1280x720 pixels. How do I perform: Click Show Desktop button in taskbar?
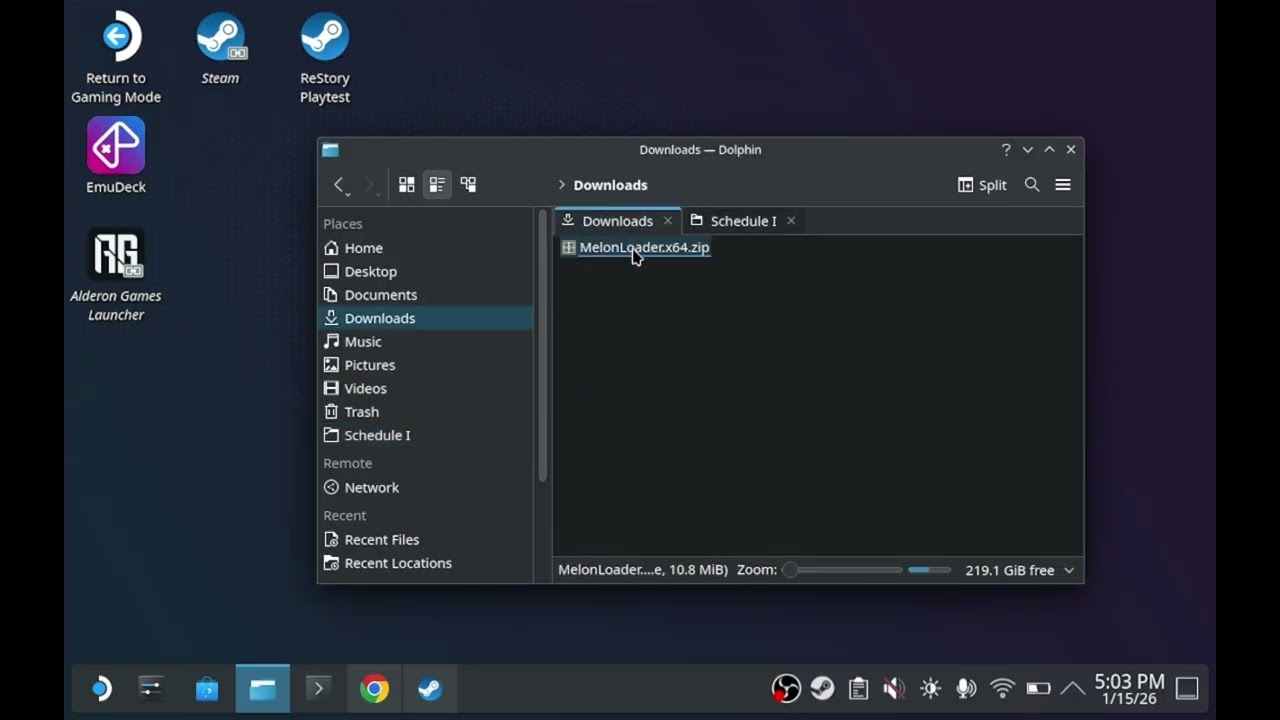click(x=1187, y=688)
